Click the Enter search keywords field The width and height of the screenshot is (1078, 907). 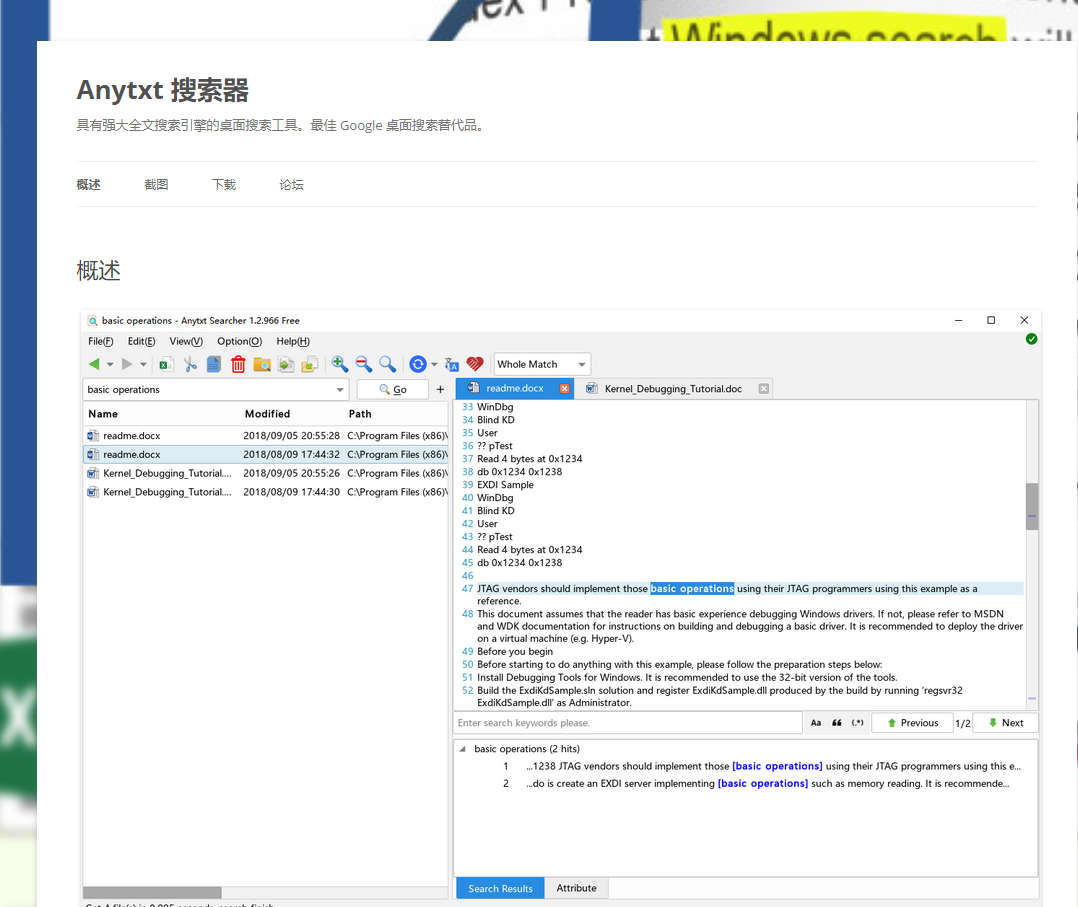[628, 723]
